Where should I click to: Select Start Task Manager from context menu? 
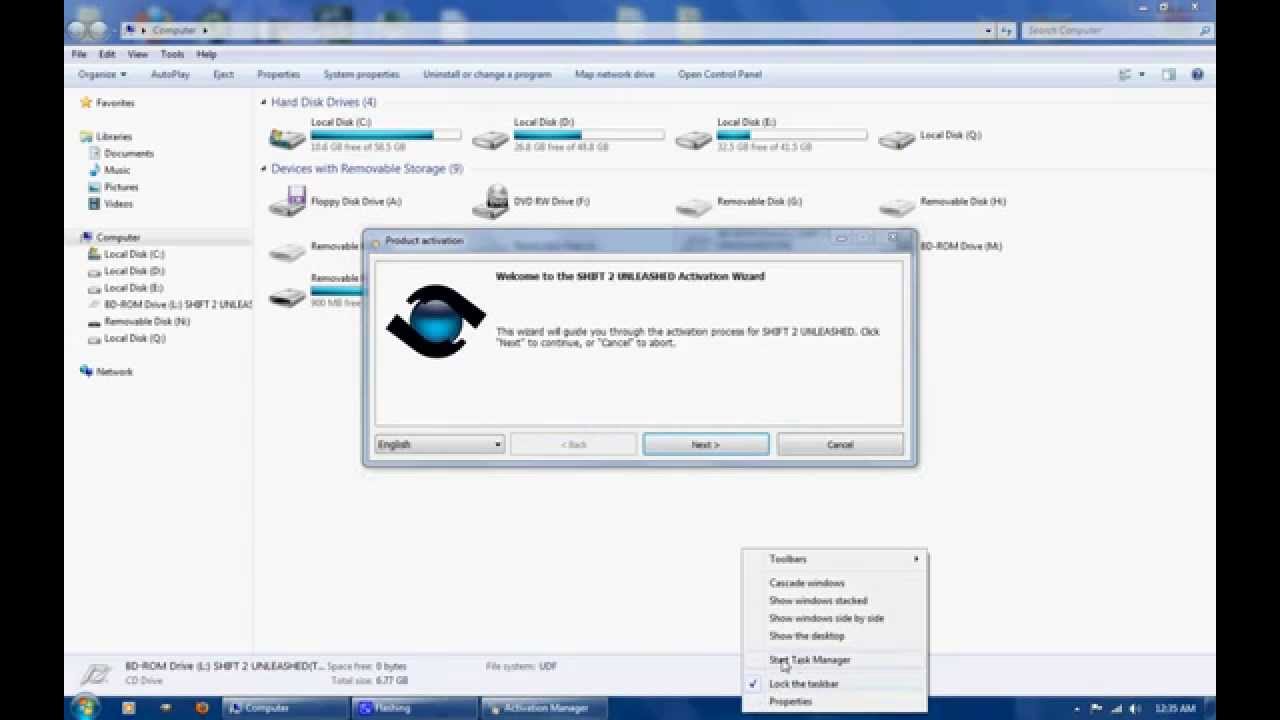[x=810, y=660]
